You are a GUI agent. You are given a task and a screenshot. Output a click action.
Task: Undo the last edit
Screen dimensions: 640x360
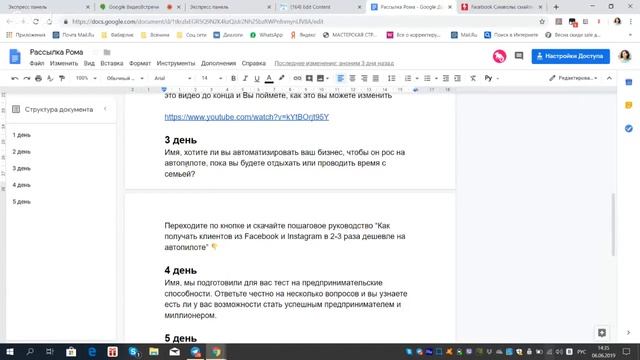click(15, 78)
